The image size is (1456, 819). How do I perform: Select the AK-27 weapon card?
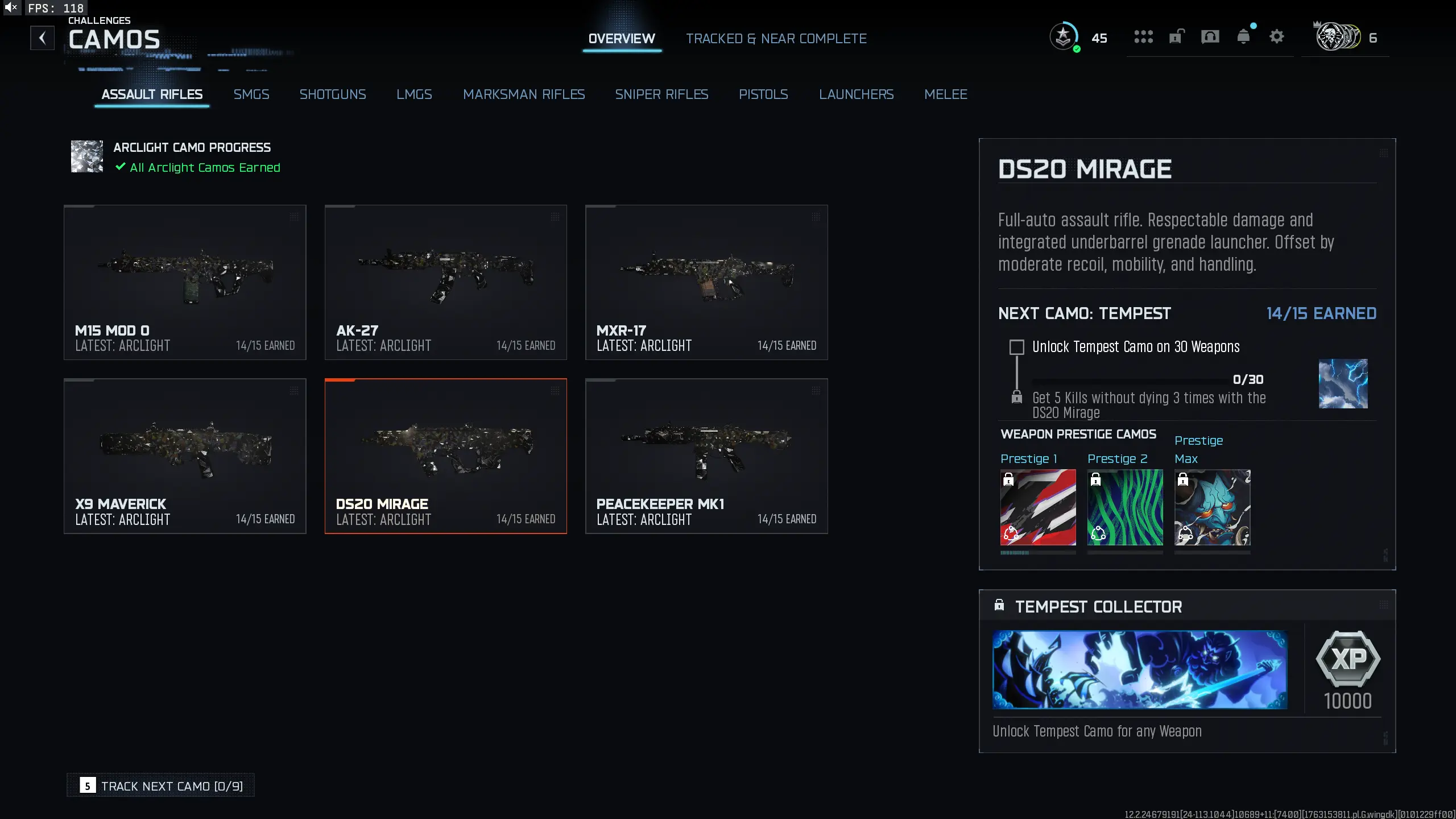pos(445,283)
